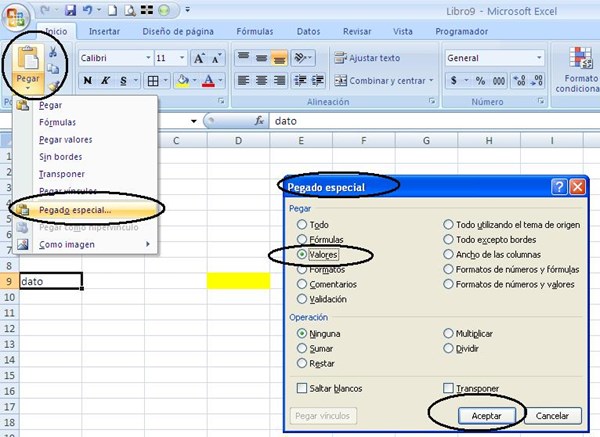Apply the percent style
The width and height of the screenshot is (600, 437).
click(480, 81)
